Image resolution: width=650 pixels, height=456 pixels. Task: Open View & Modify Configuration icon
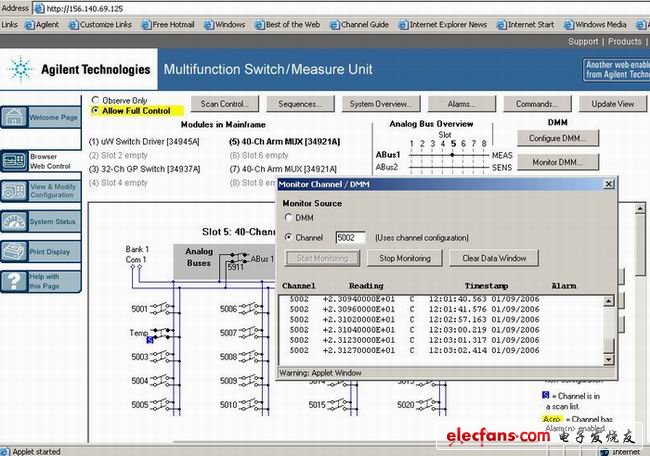coord(15,191)
